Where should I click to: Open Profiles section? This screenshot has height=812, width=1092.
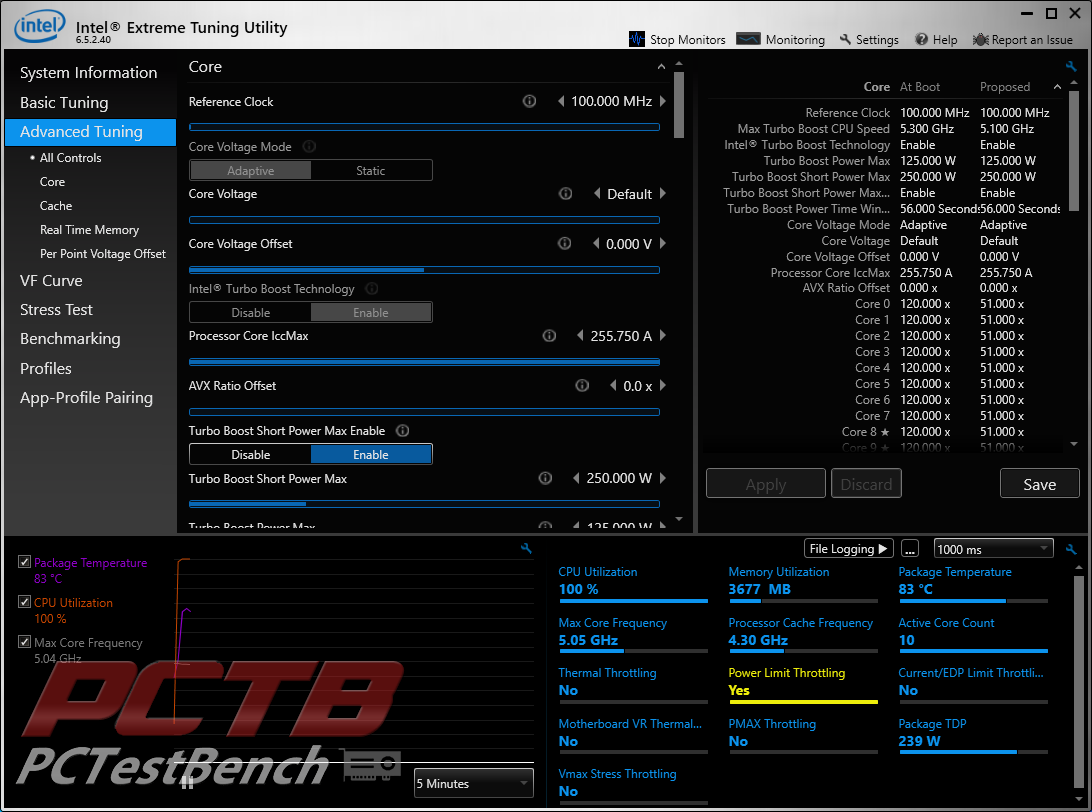pos(46,368)
